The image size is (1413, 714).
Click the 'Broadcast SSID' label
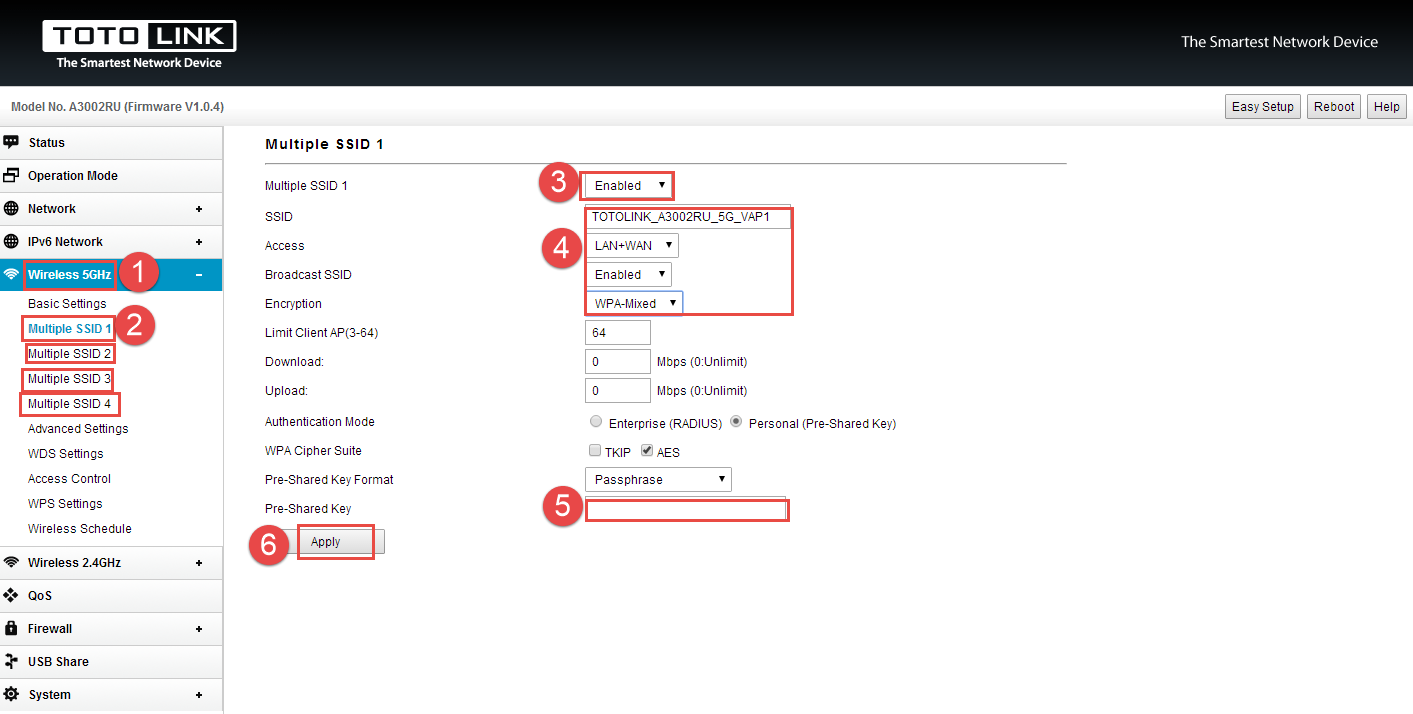point(308,275)
